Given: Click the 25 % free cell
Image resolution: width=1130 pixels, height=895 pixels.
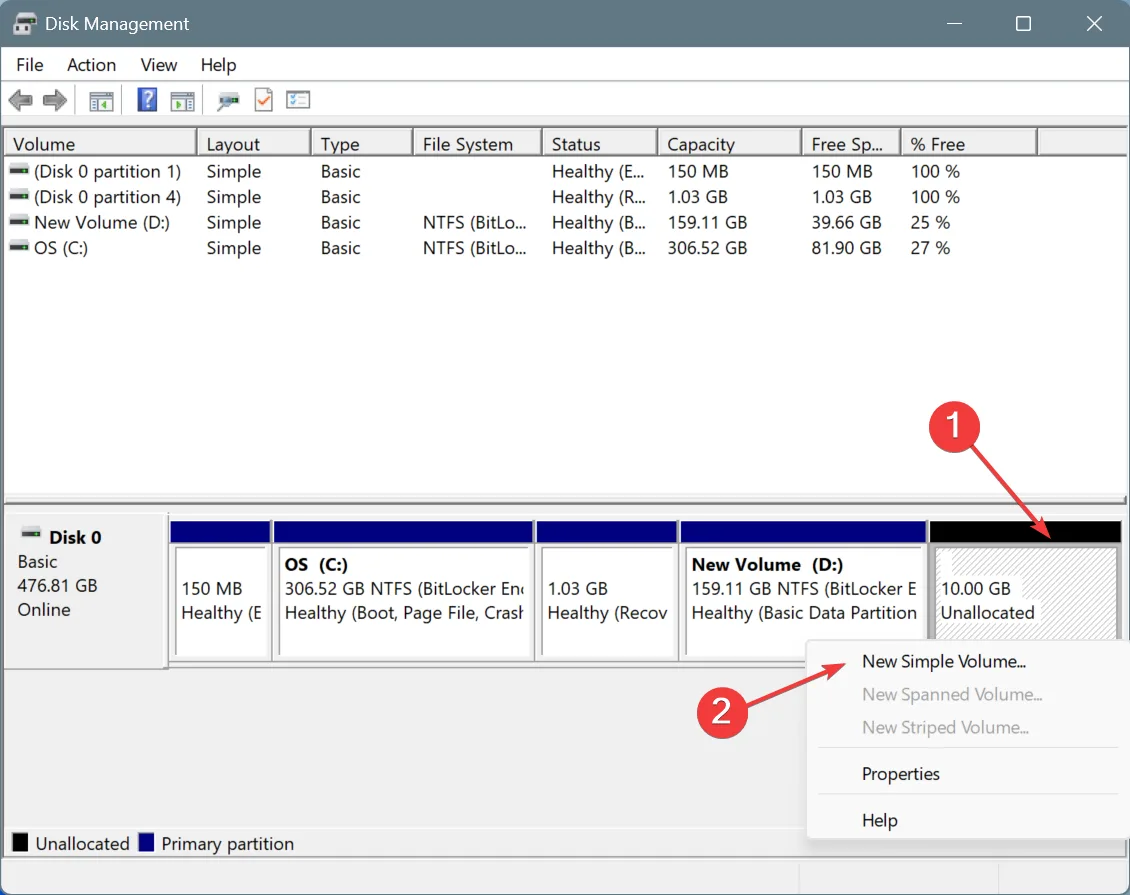Looking at the screenshot, I should pos(930,222).
